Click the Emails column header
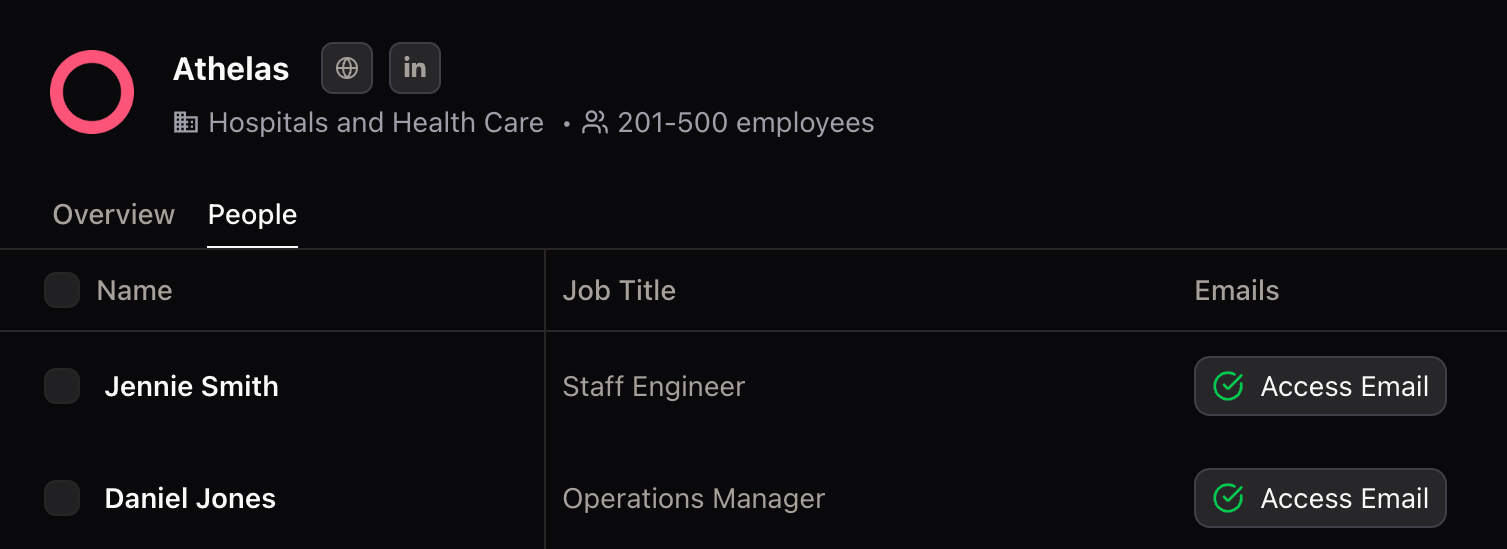The height and width of the screenshot is (549, 1507). tap(1237, 291)
